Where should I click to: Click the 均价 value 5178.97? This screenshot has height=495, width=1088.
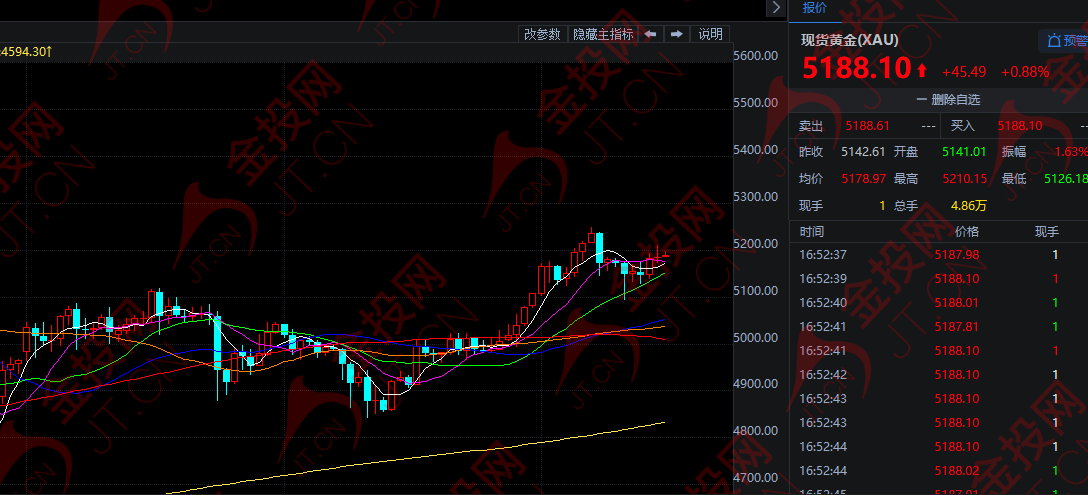863,178
